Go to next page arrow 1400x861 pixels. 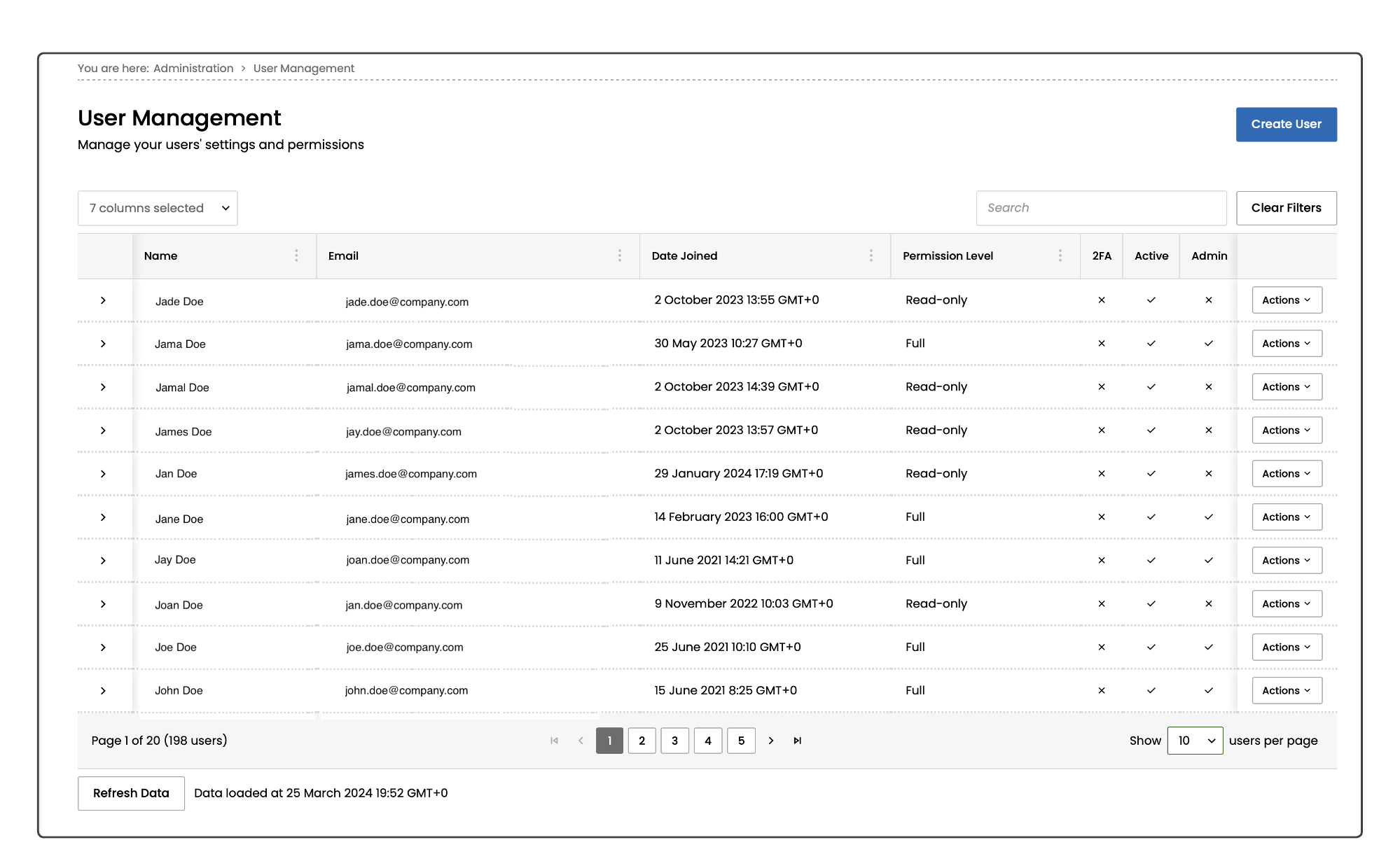coord(771,741)
